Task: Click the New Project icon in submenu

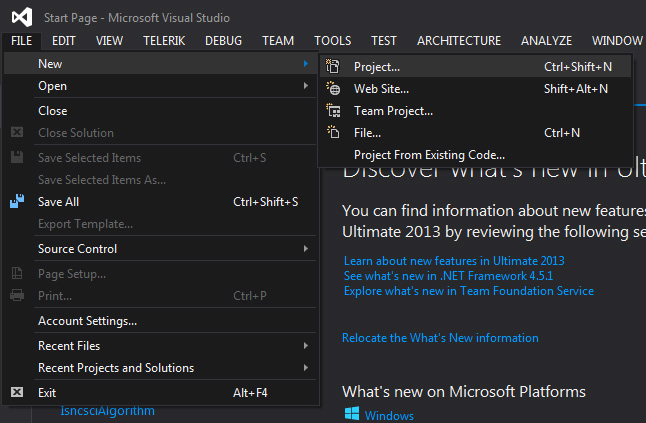Action: point(333,66)
